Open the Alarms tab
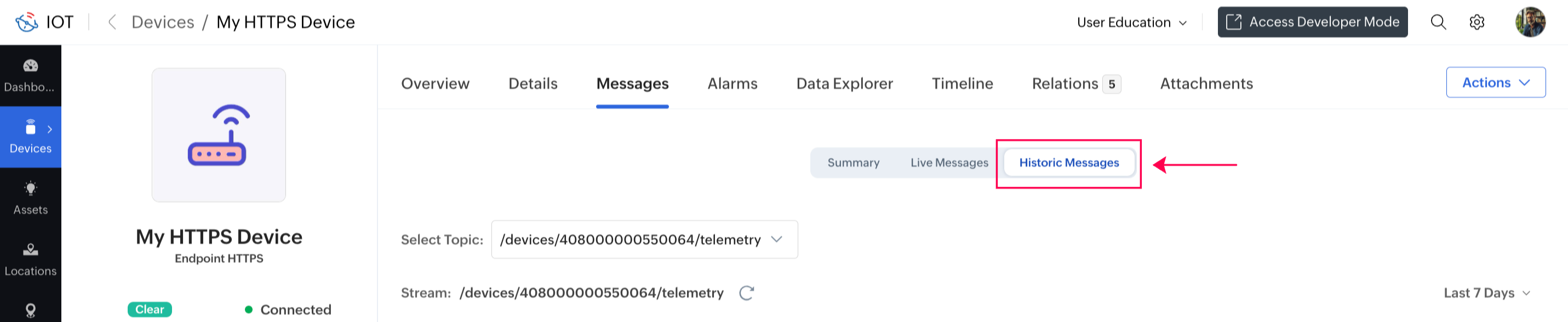1568x322 pixels. click(733, 84)
